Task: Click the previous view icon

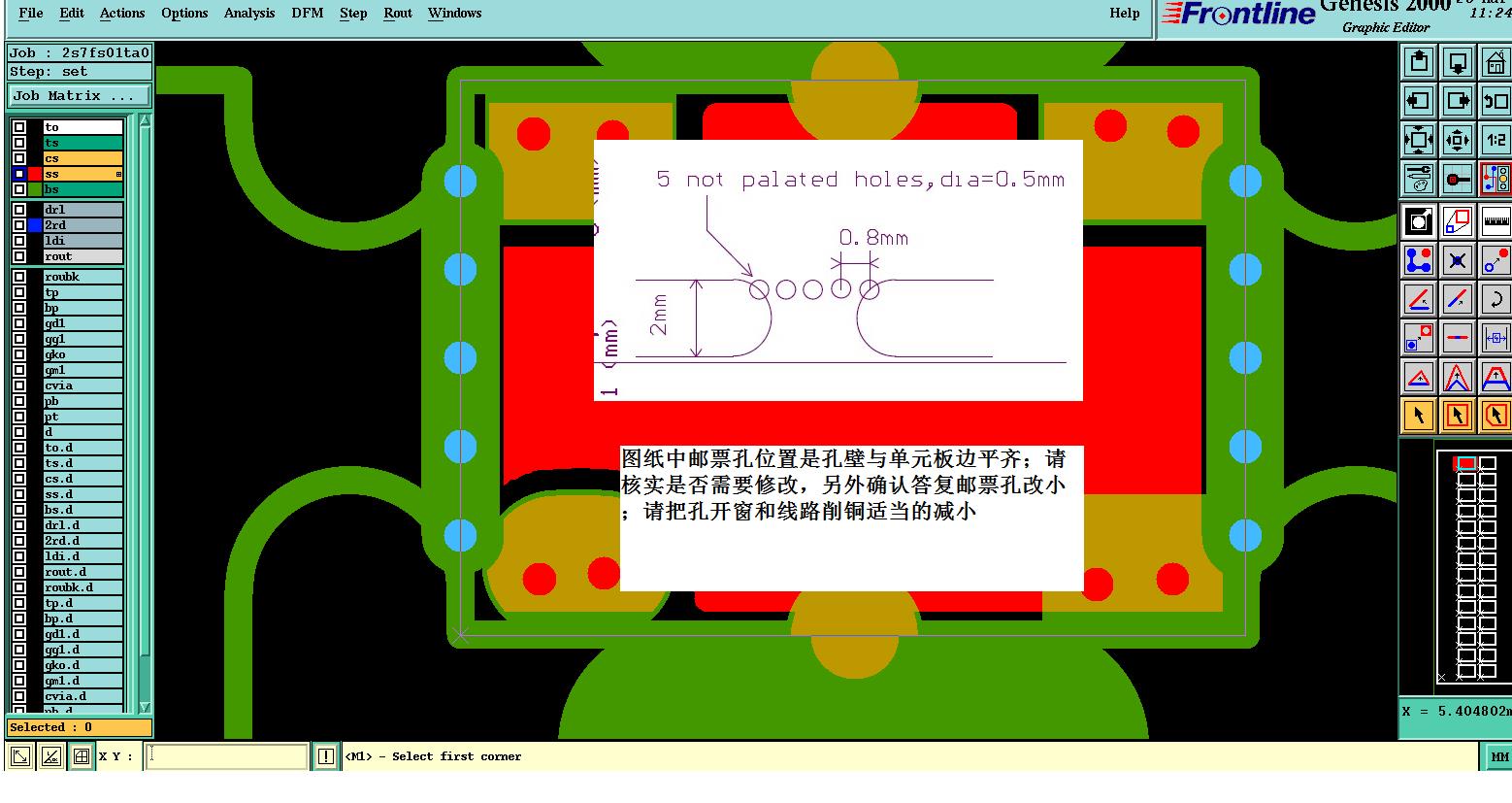Action: (x=1496, y=101)
